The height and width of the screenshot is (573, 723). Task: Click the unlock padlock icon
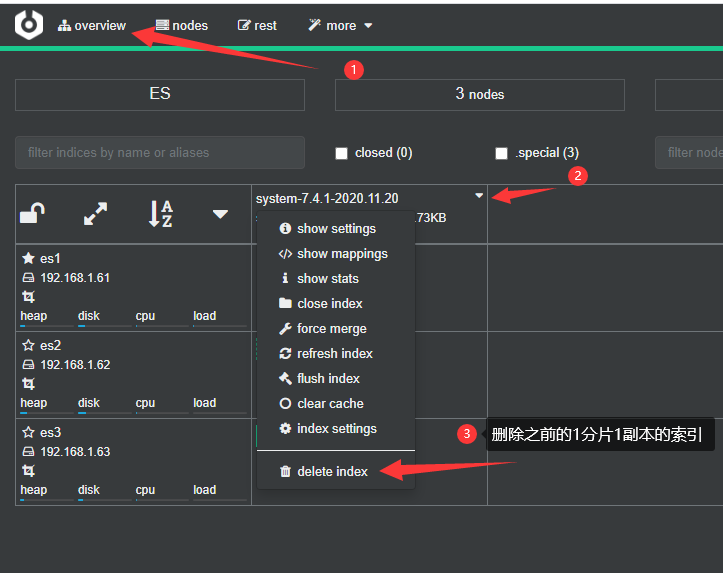[x=32, y=213]
